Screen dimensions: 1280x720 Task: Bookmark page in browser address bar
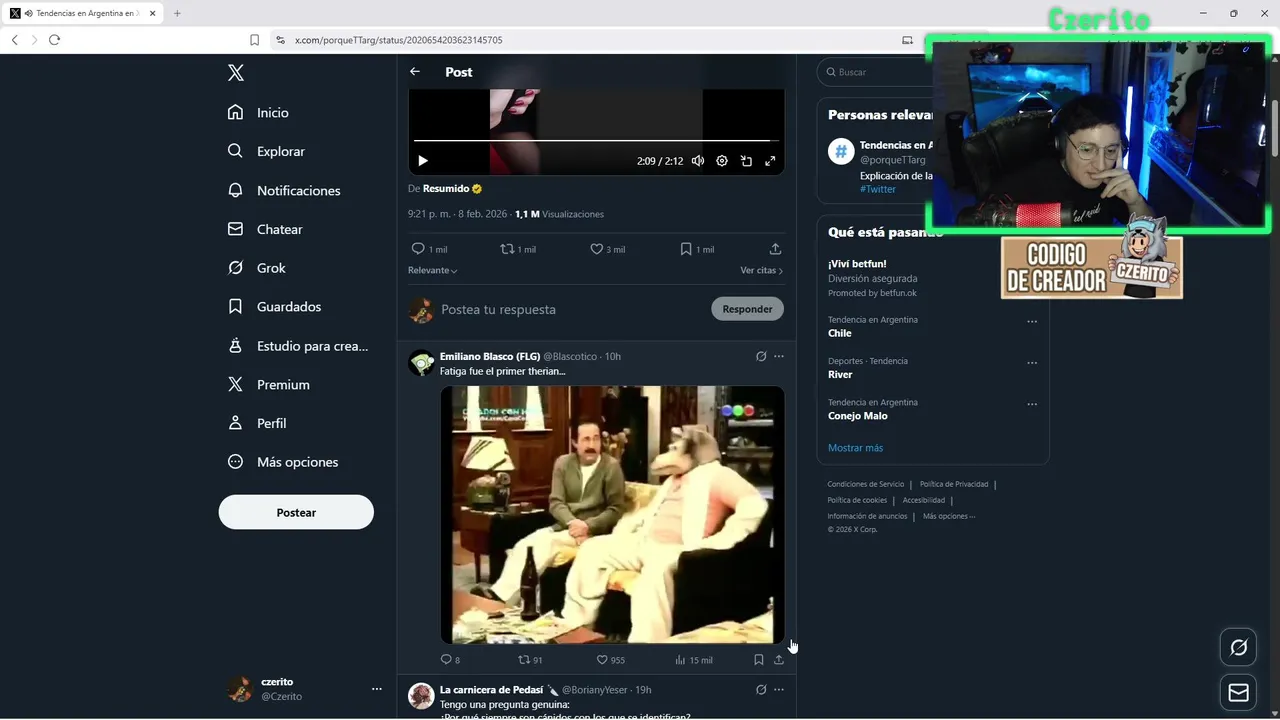[x=254, y=40]
